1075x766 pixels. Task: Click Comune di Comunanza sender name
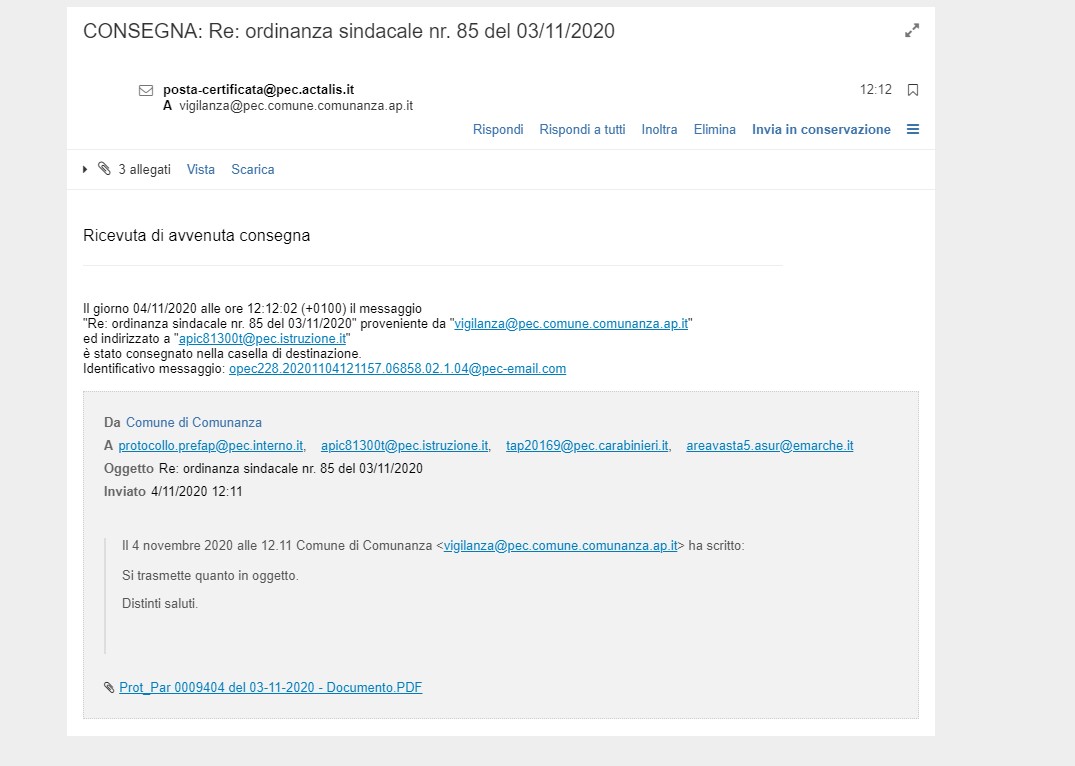click(193, 423)
